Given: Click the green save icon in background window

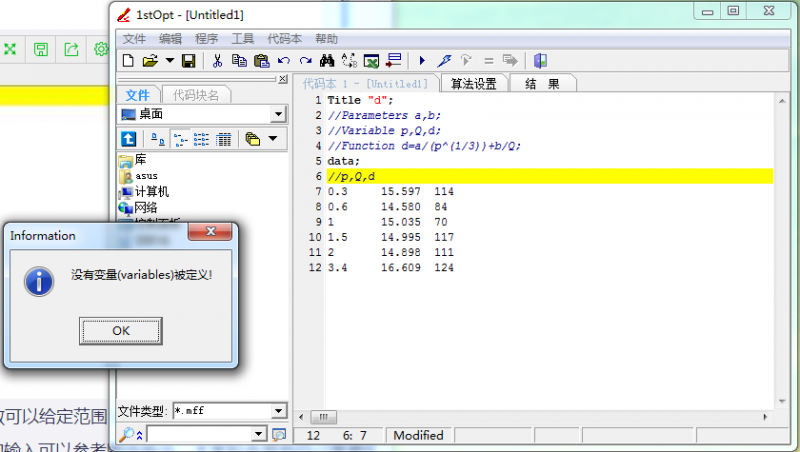Looking at the screenshot, I should 41,49.
